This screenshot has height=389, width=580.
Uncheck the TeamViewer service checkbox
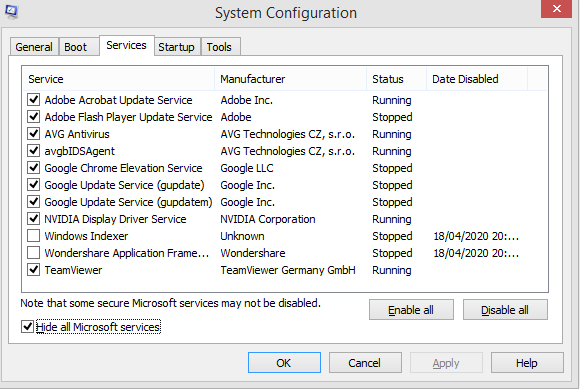(34, 270)
